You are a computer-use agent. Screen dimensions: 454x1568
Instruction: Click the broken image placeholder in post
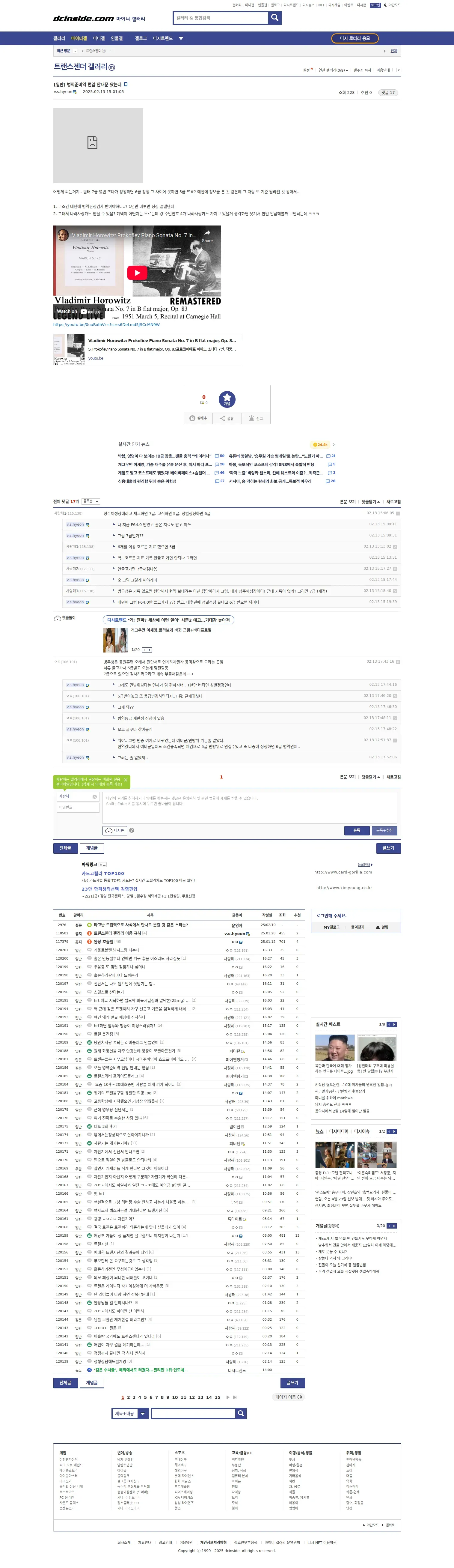click(98, 145)
